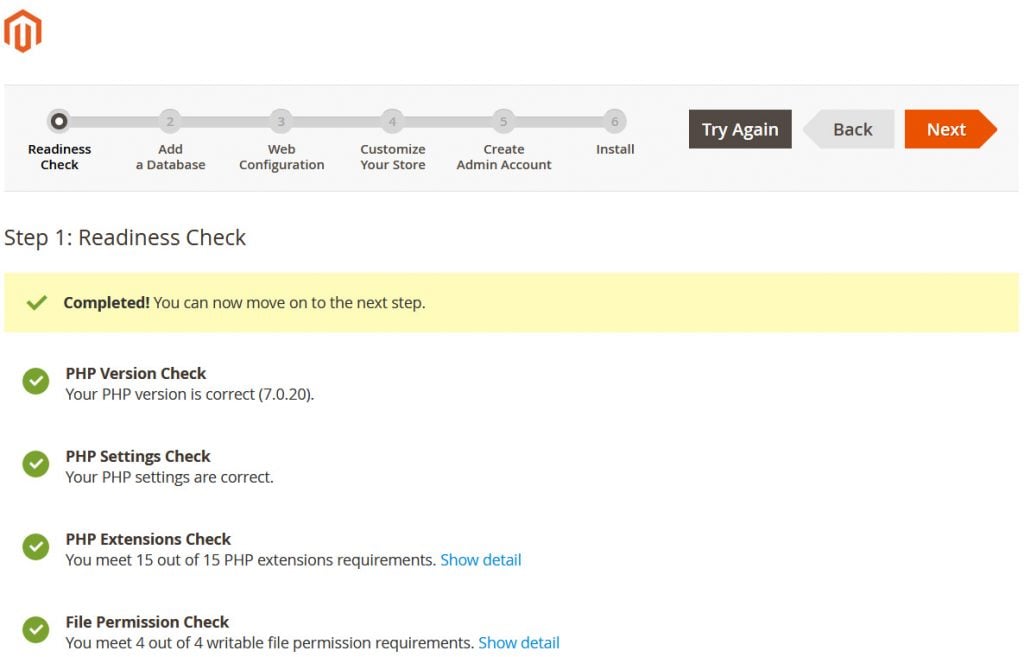This screenshot has width=1024, height=657.
Task: Expand Show detail for file permissions
Action: tap(519, 643)
